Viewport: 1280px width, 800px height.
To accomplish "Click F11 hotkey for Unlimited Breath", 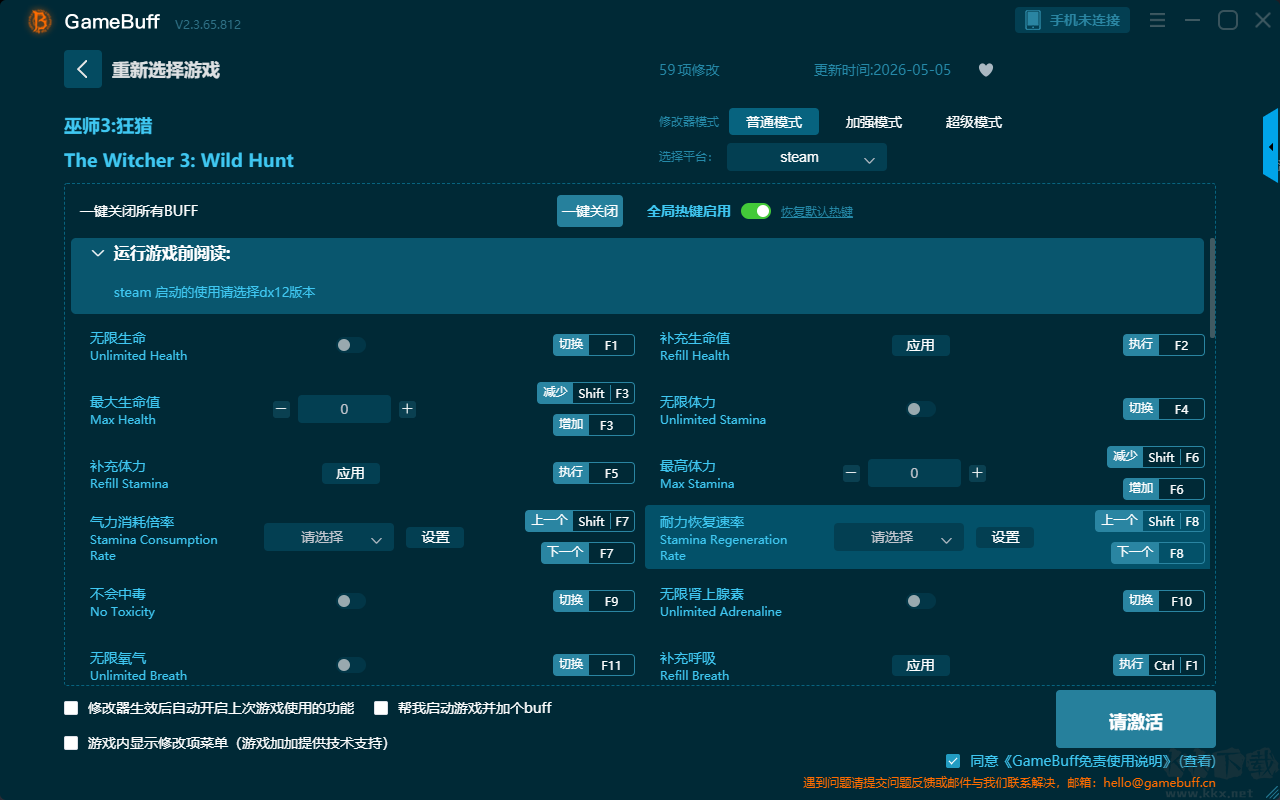I will coord(594,665).
